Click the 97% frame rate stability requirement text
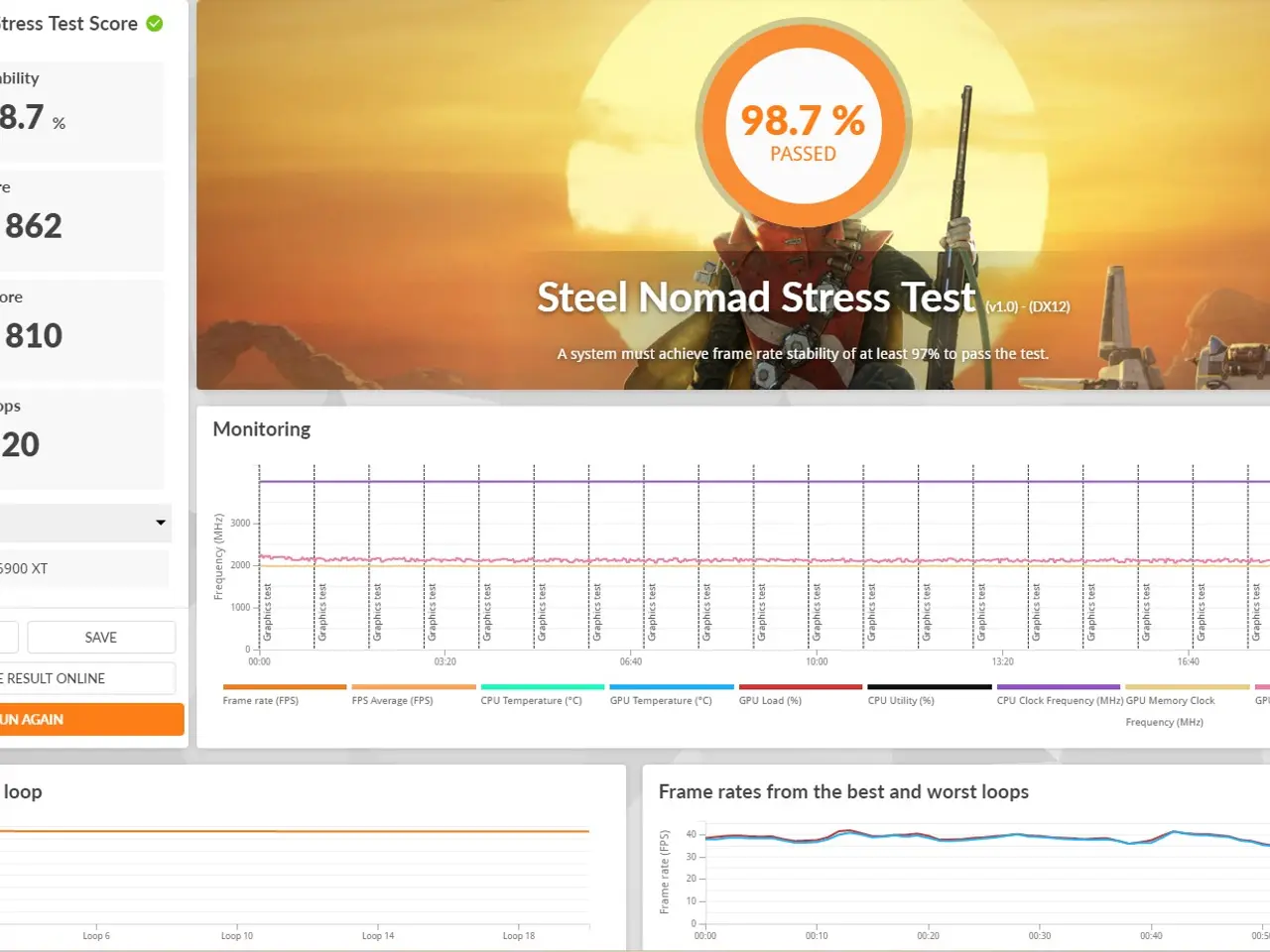1270x952 pixels. coord(803,354)
